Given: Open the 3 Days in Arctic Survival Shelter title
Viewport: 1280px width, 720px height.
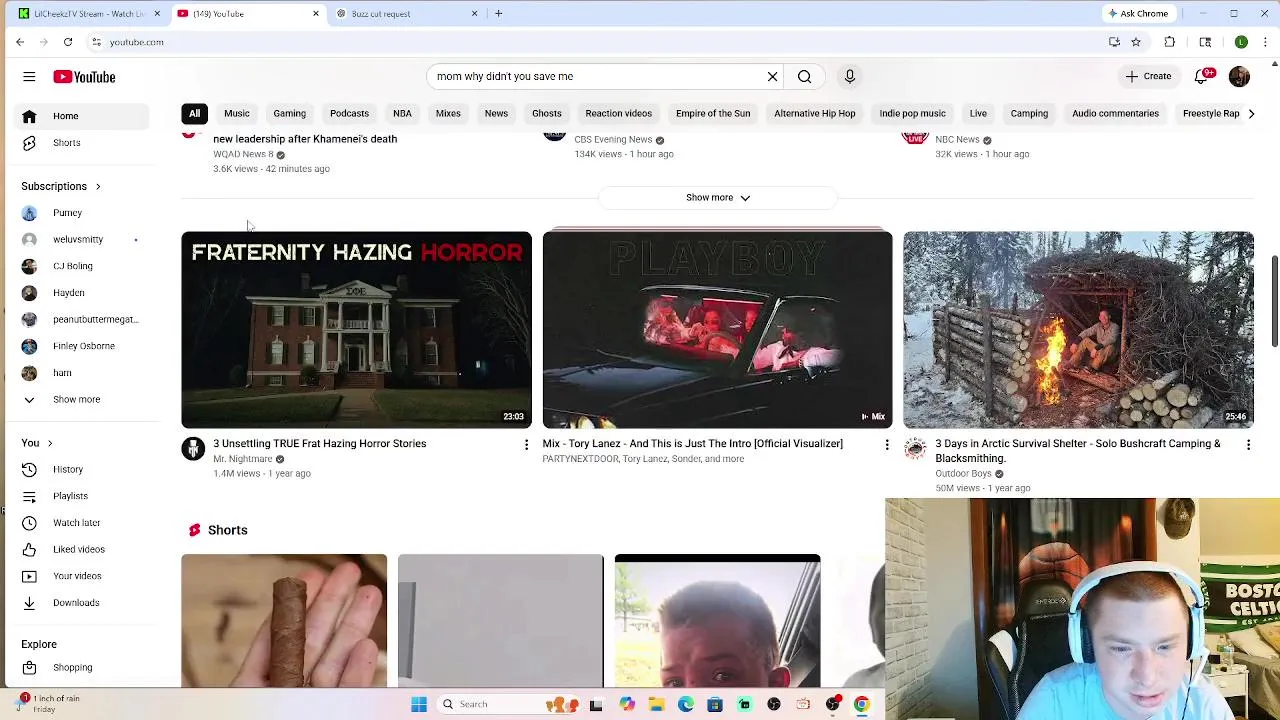Looking at the screenshot, I should (1078, 451).
